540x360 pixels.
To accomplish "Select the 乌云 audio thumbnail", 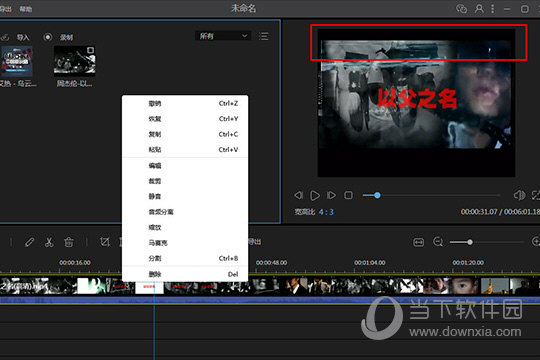I will pyautogui.click(x=17, y=61).
